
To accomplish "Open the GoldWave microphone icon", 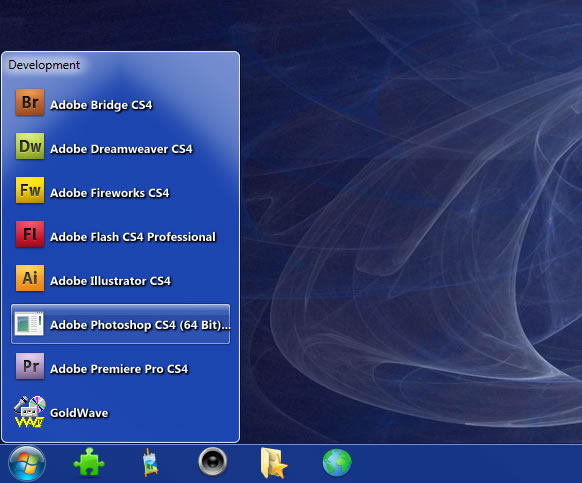I will 30,412.
